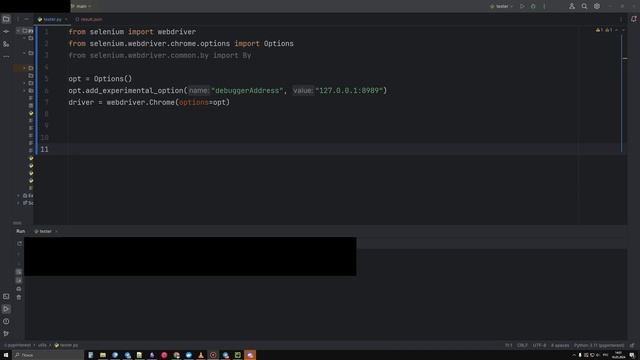
Task: Open the File Explorer taskbar icon
Action: coord(103,355)
